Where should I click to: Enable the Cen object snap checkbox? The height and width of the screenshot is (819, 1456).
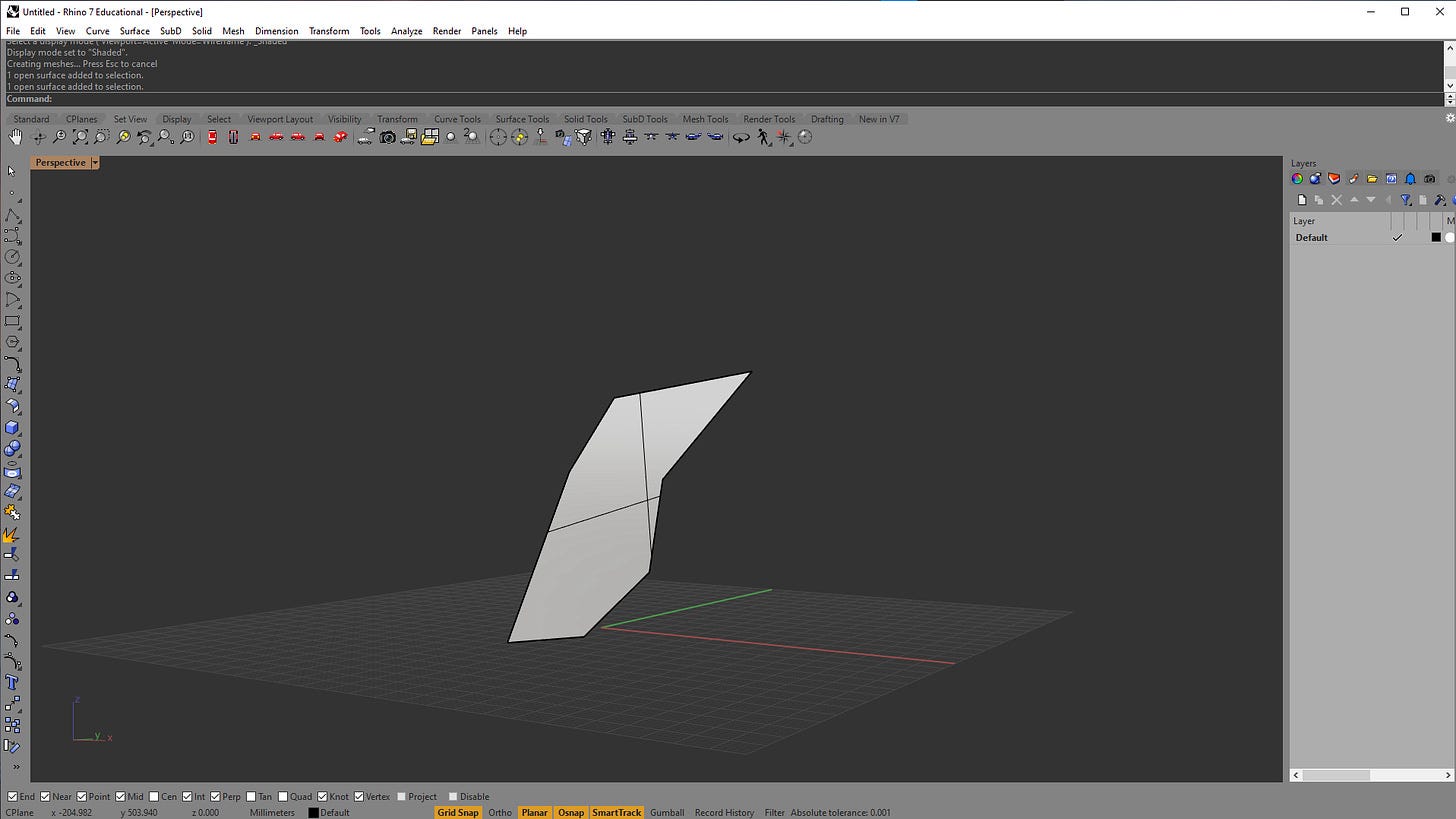(x=154, y=797)
